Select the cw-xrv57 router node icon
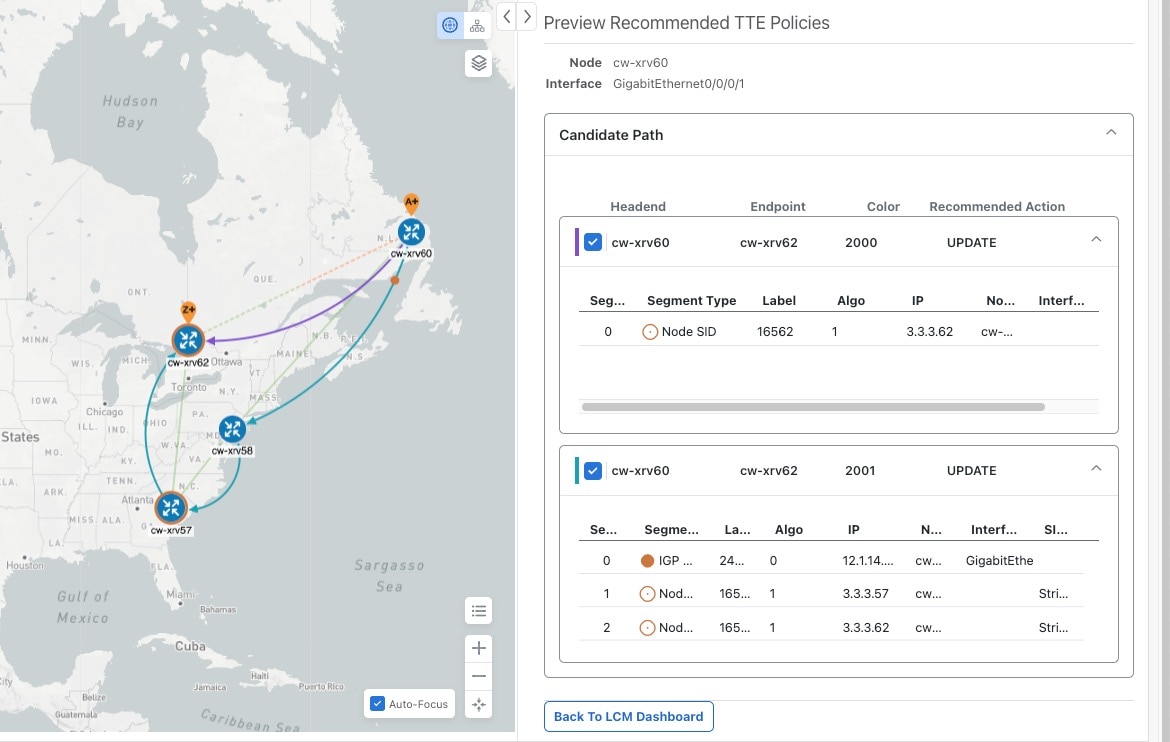The height and width of the screenshot is (742, 1170). 171,507
